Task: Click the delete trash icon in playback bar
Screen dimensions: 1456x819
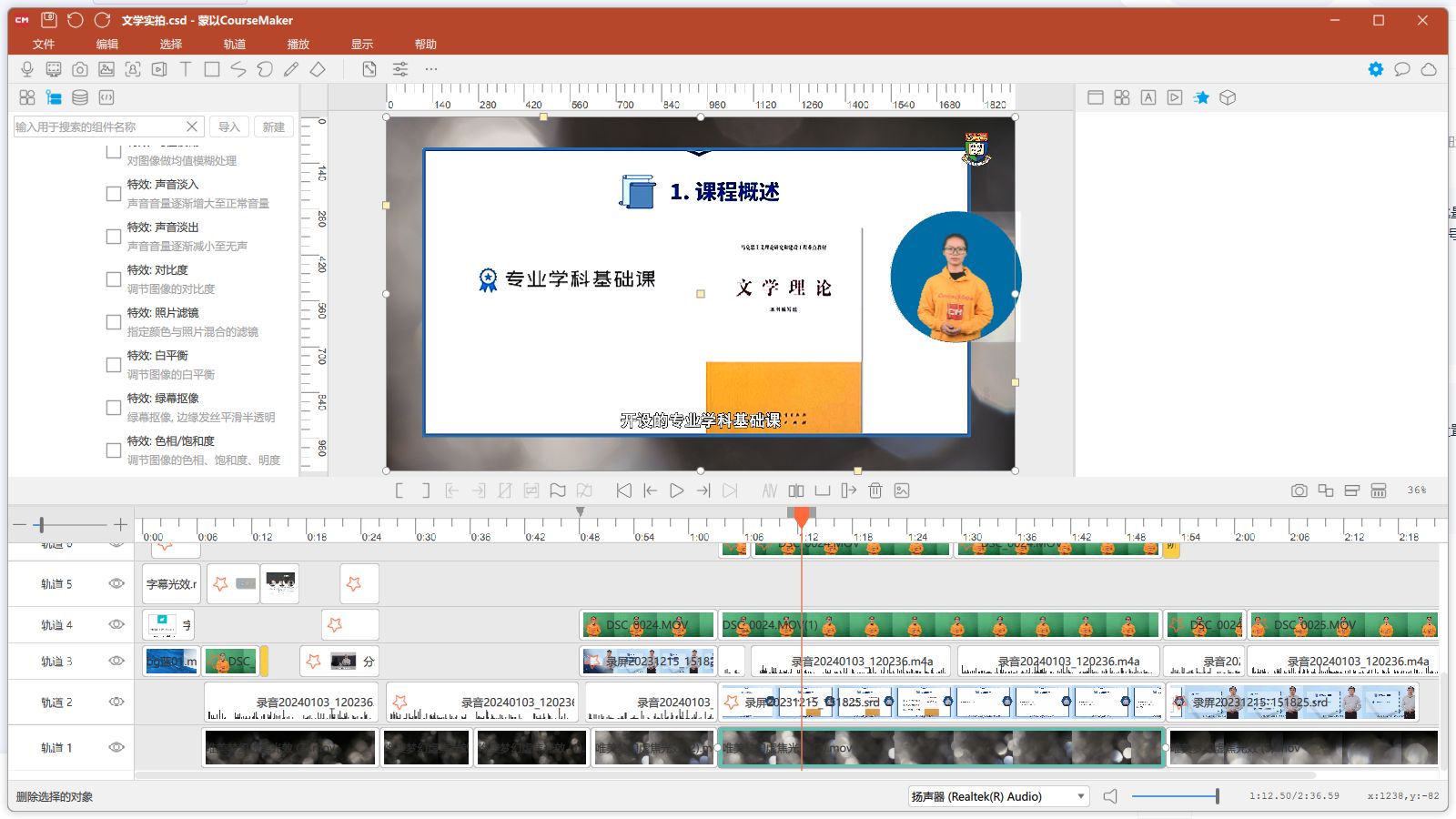Action: (x=875, y=490)
